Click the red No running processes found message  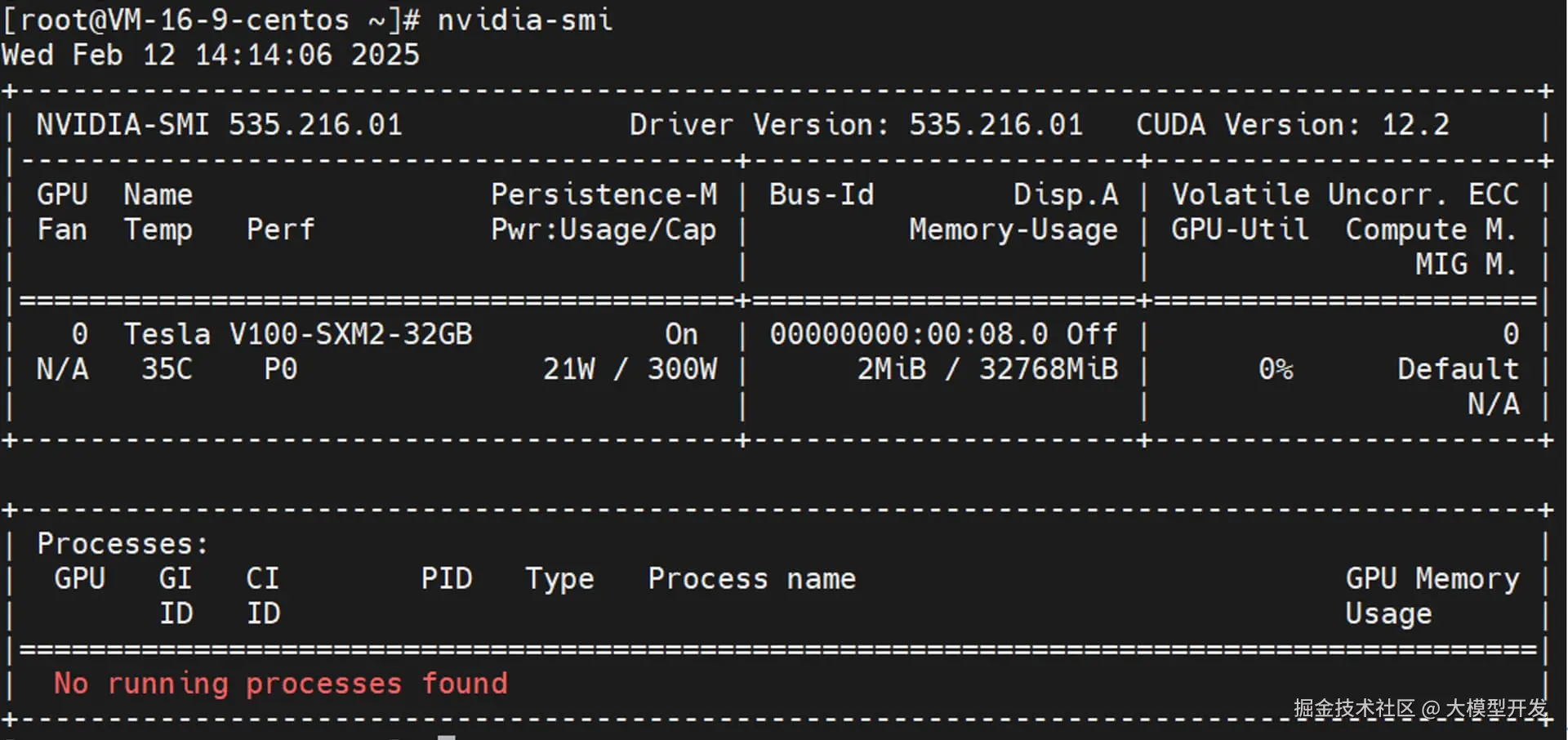[x=280, y=683]
